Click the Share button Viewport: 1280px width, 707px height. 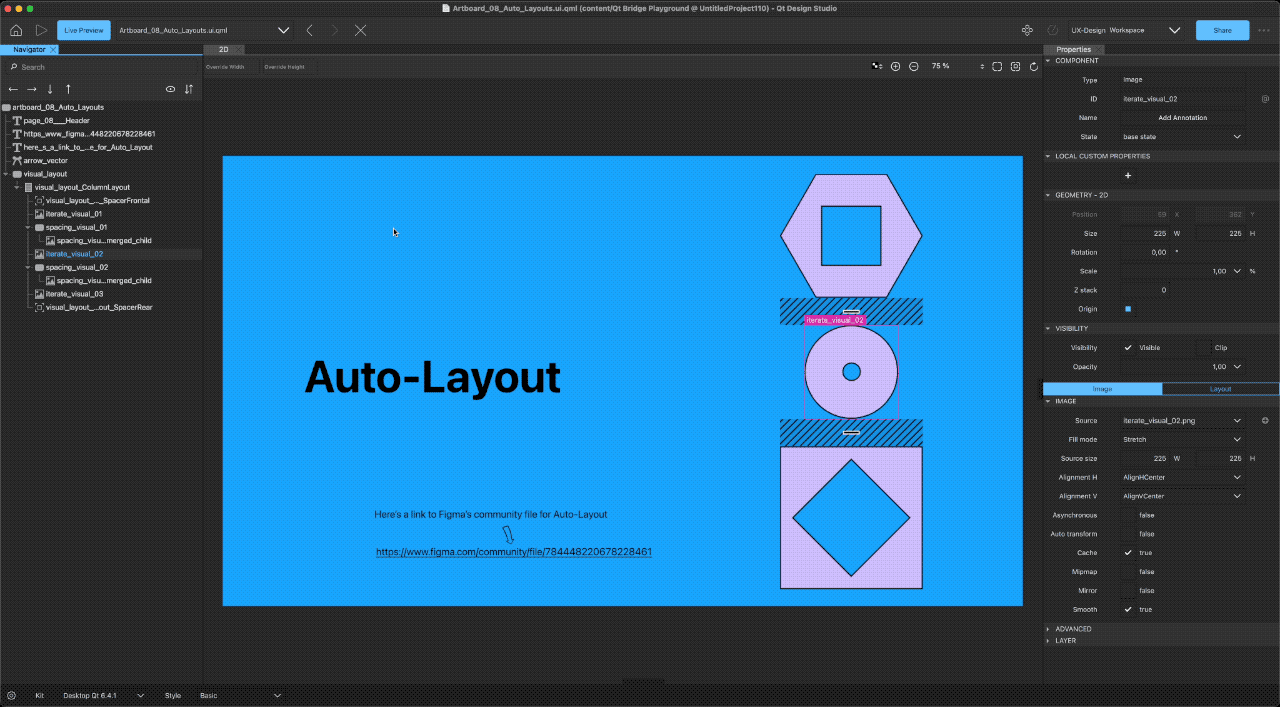click(x=1222, y=30)
